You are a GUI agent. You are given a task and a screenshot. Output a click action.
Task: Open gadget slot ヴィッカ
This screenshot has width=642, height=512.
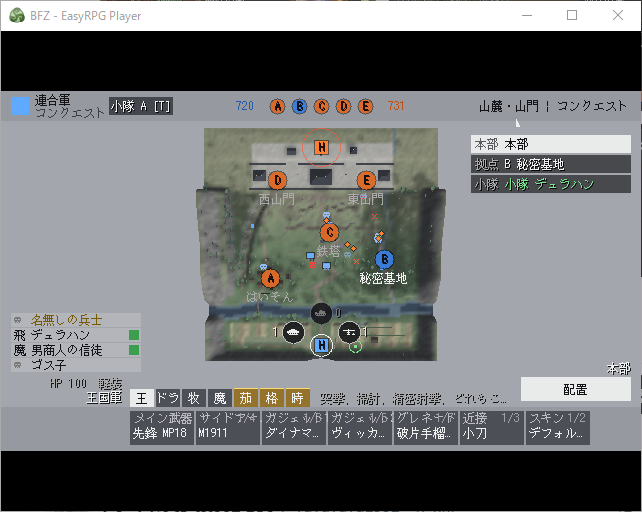click(x=360, y=428)
